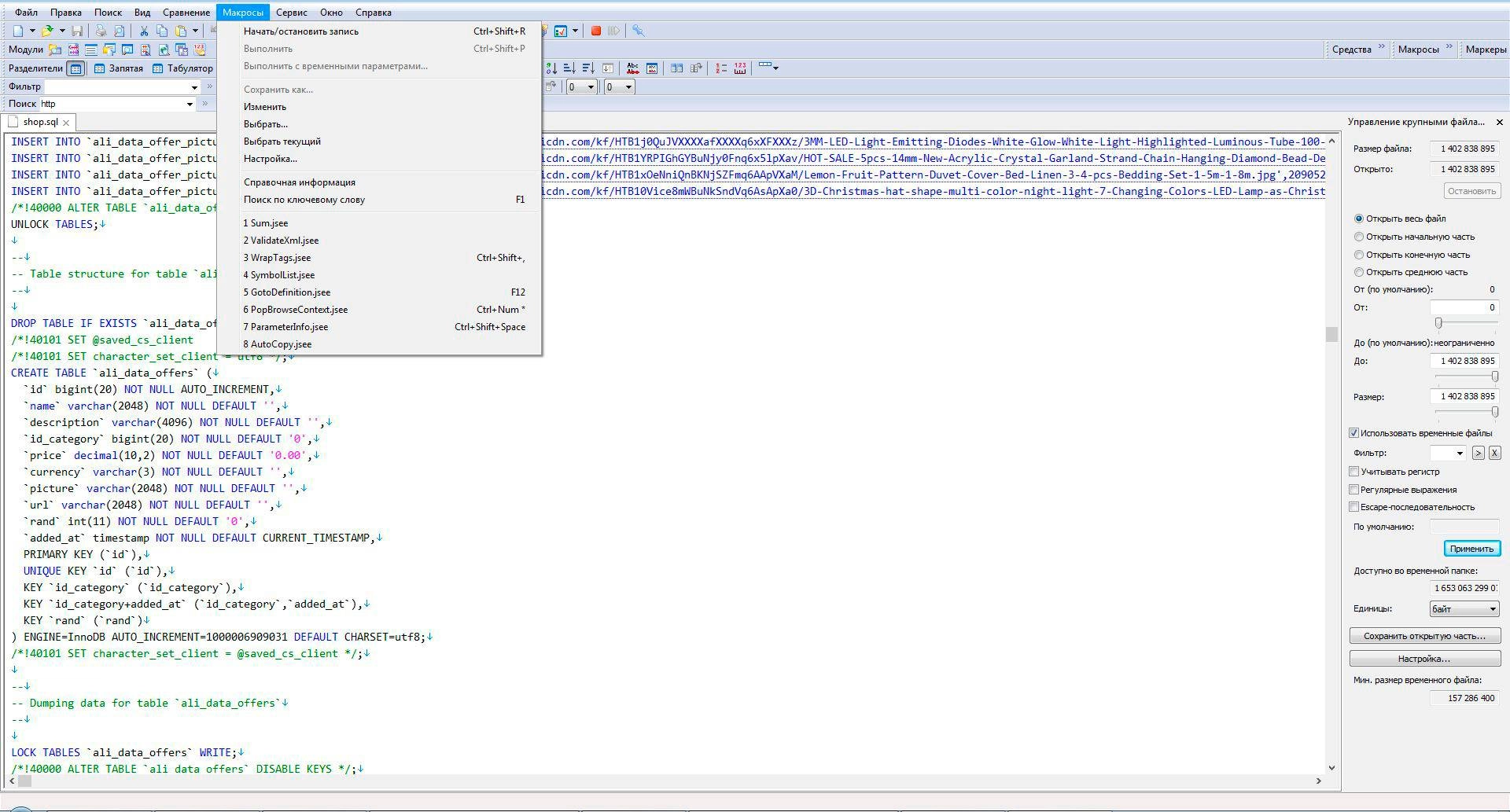Click the print preview icon
This screenshot has height=812, width=1510.
point(119,31)
